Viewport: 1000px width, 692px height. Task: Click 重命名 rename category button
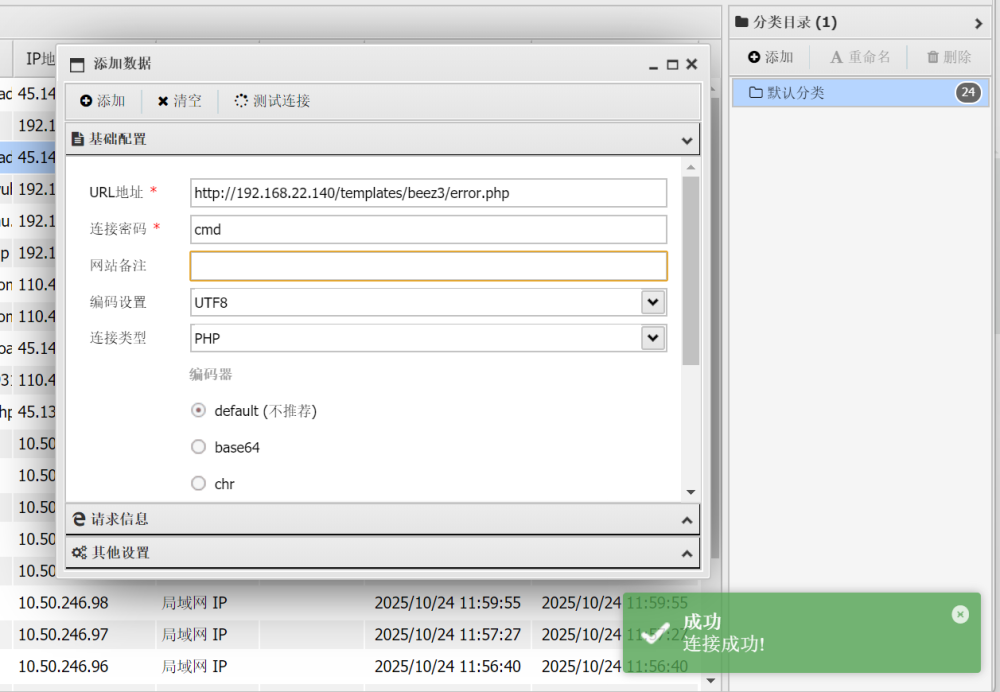click(860, 57)
